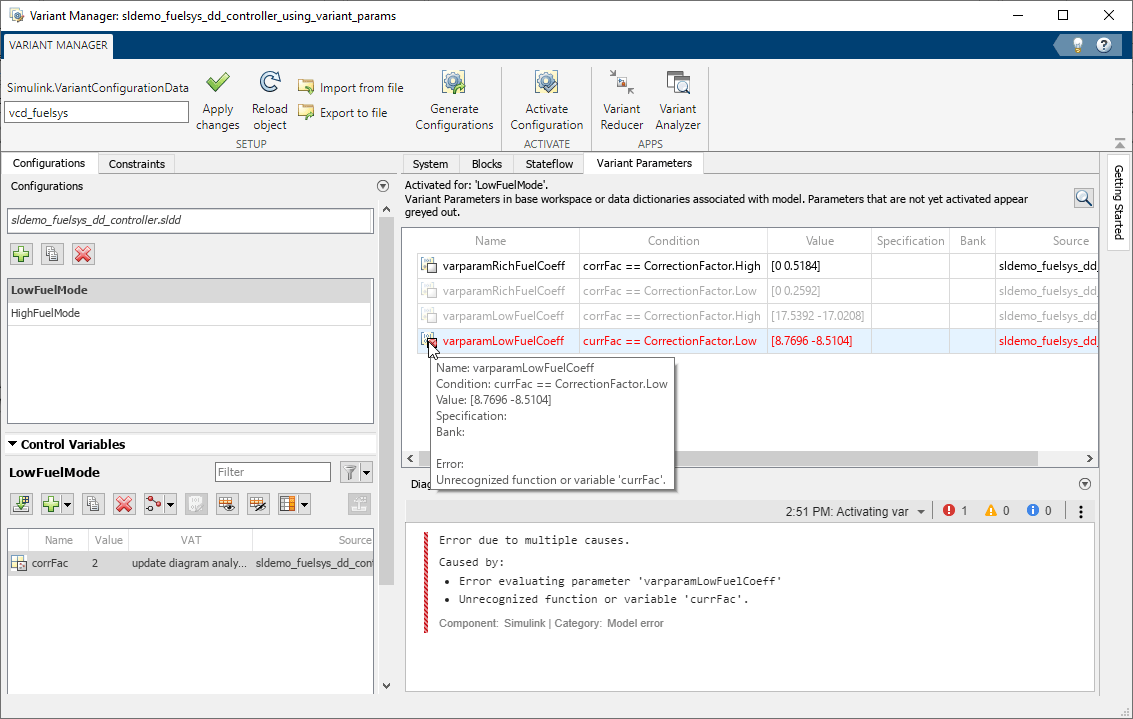Click icon of varparamLowFuelCoeff CorrectionFactor.High row

pos(428,316)
